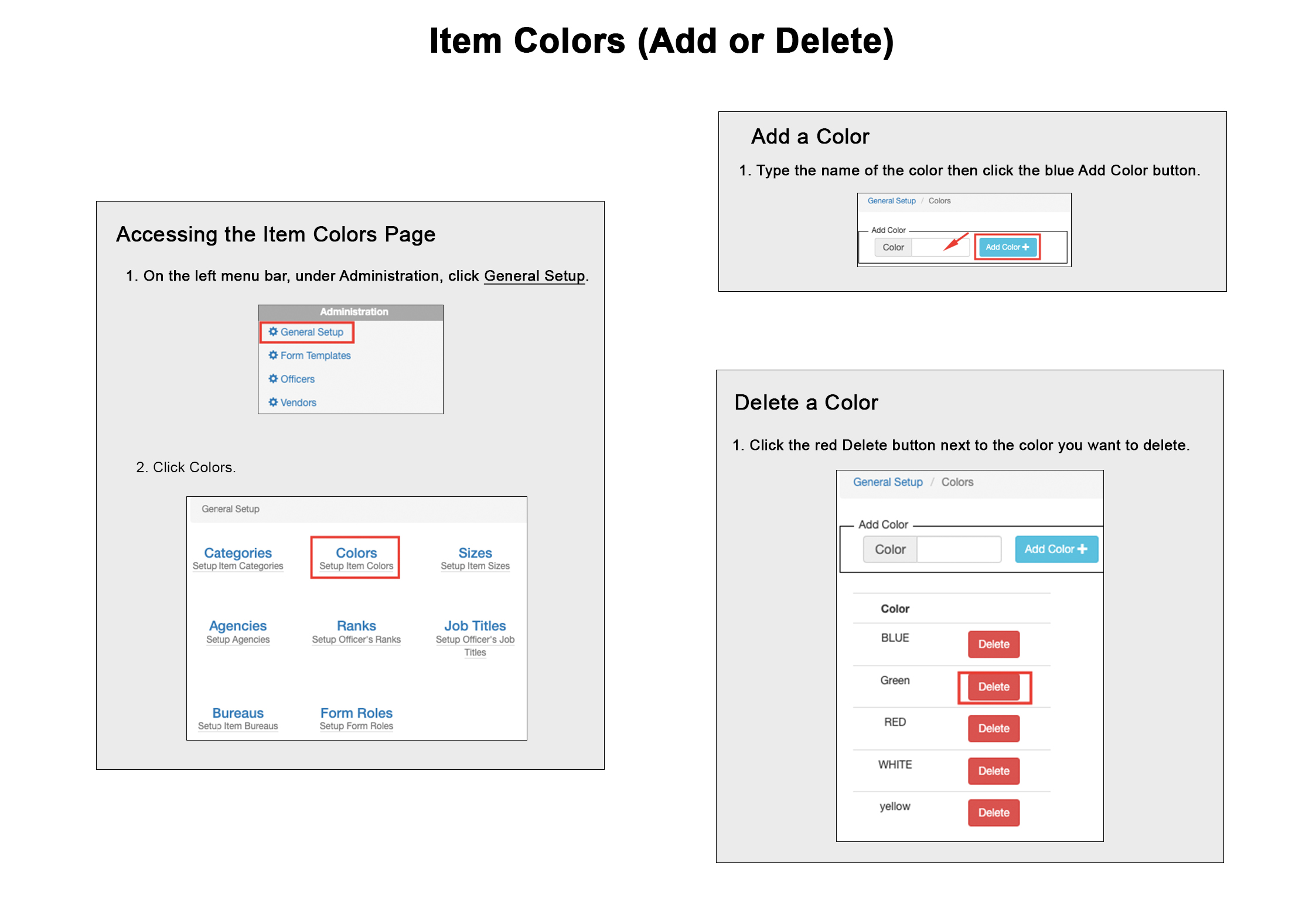The height and width of the screenshot is (897, 1316).
Task: Remove the WHITE color entry
Action: pos(993,771)
